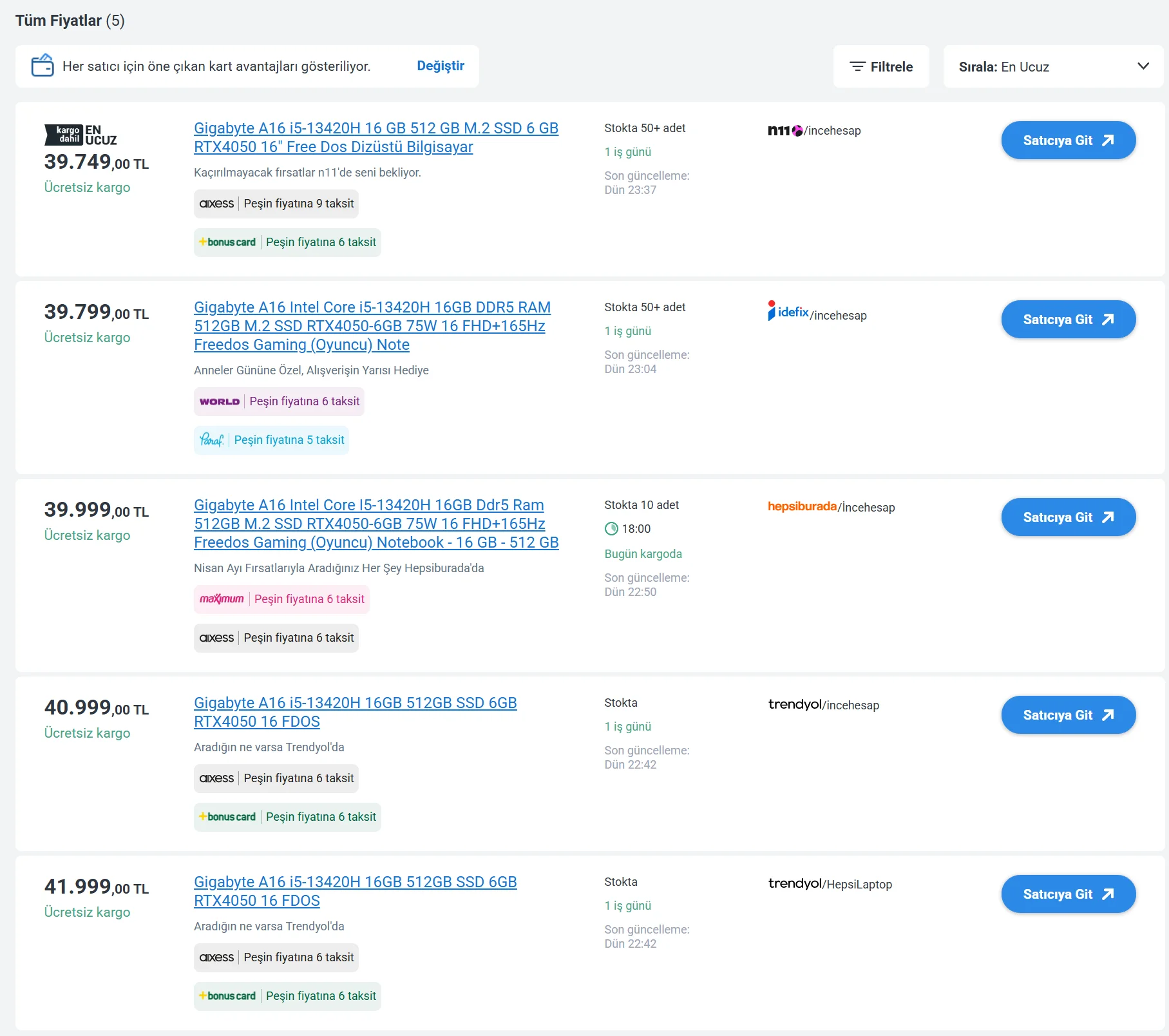Open the product title link in the 40.999 TL offer

click(356, 712)
